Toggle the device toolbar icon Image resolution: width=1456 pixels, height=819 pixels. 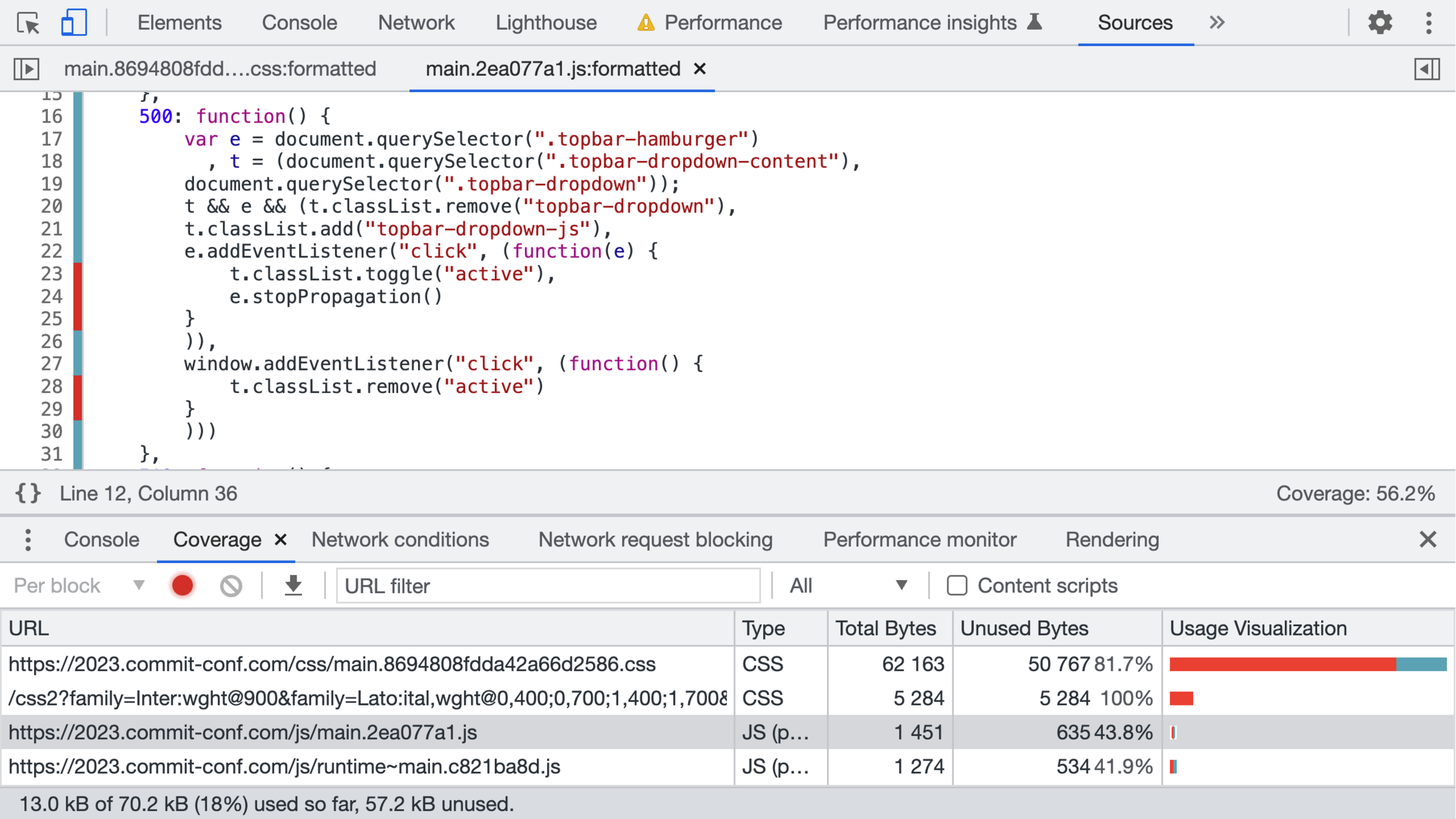pyautogui.click(x=73, y=23)
